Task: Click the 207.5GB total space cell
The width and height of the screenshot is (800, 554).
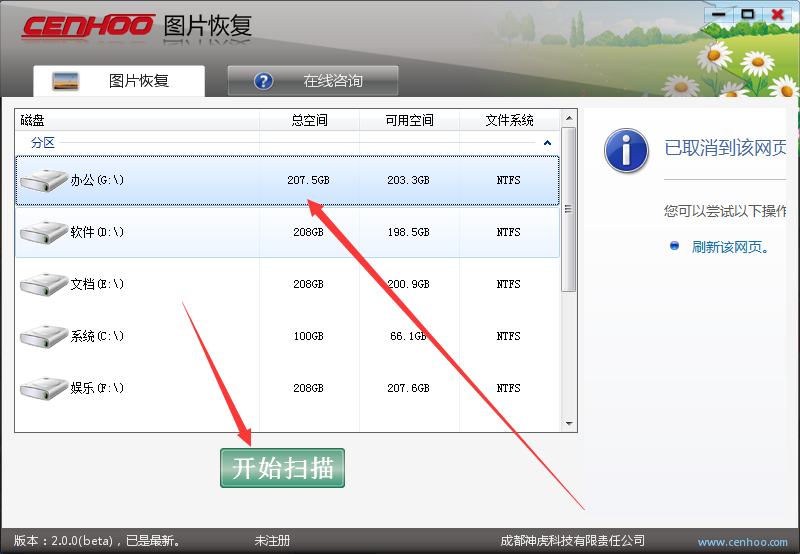Action: pyautogui.click(x=308, y=180)
